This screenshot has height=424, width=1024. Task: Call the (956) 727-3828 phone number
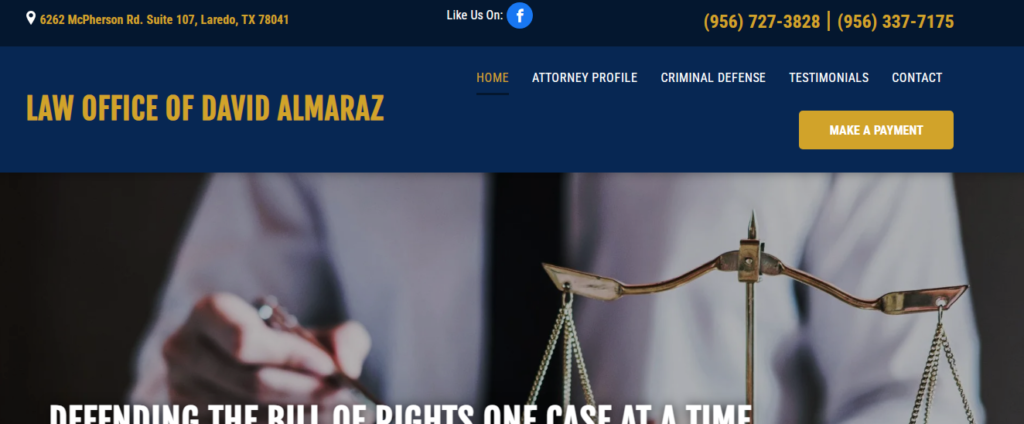point(761,22)
